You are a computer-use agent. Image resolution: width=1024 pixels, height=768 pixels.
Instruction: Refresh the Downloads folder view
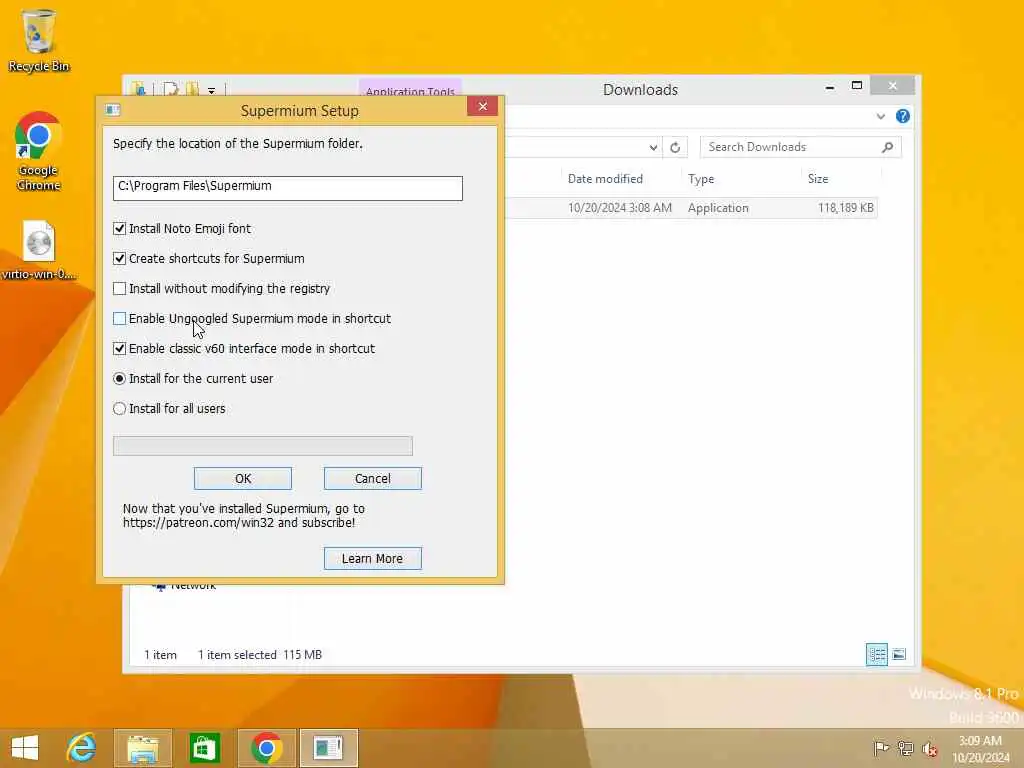[x=675, y=148]
